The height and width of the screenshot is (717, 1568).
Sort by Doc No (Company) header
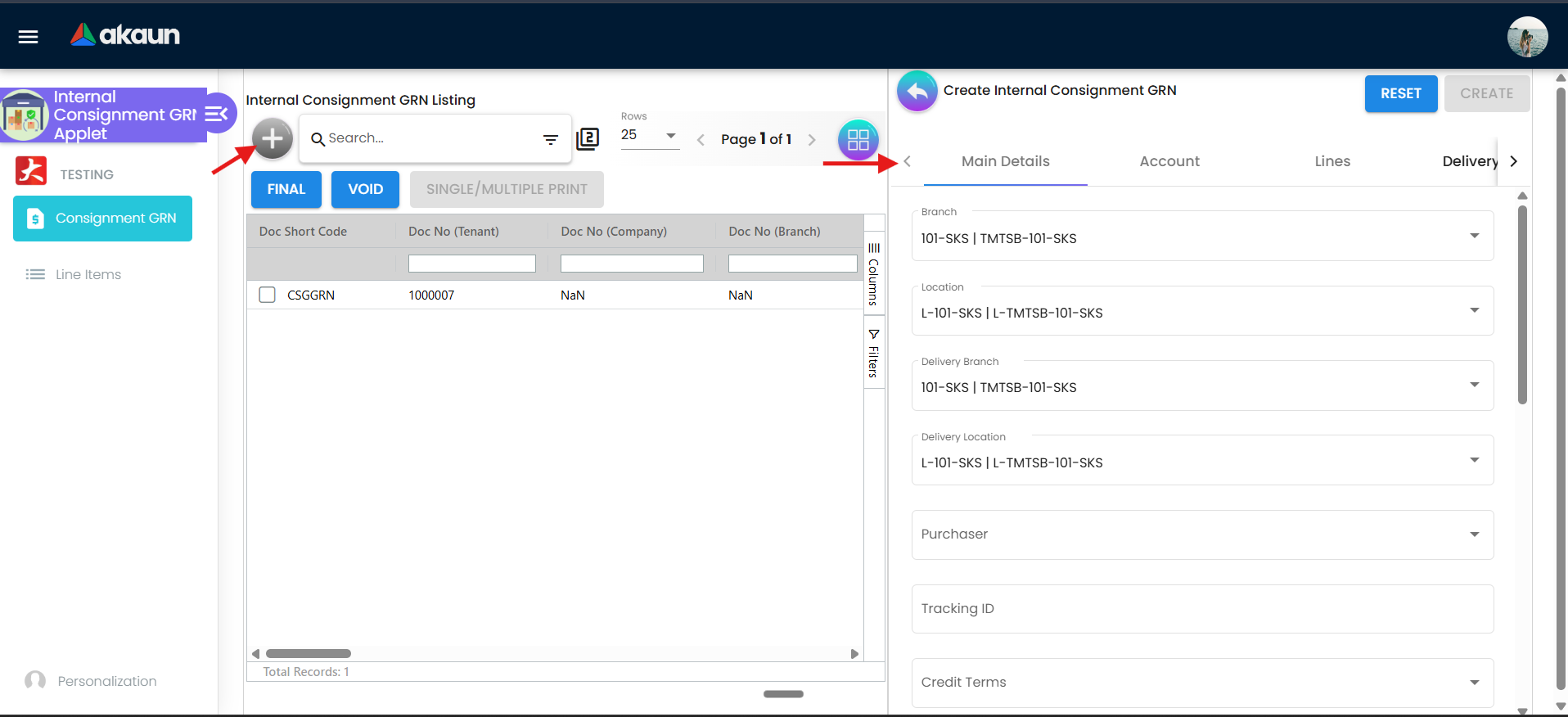click(614, 232)
